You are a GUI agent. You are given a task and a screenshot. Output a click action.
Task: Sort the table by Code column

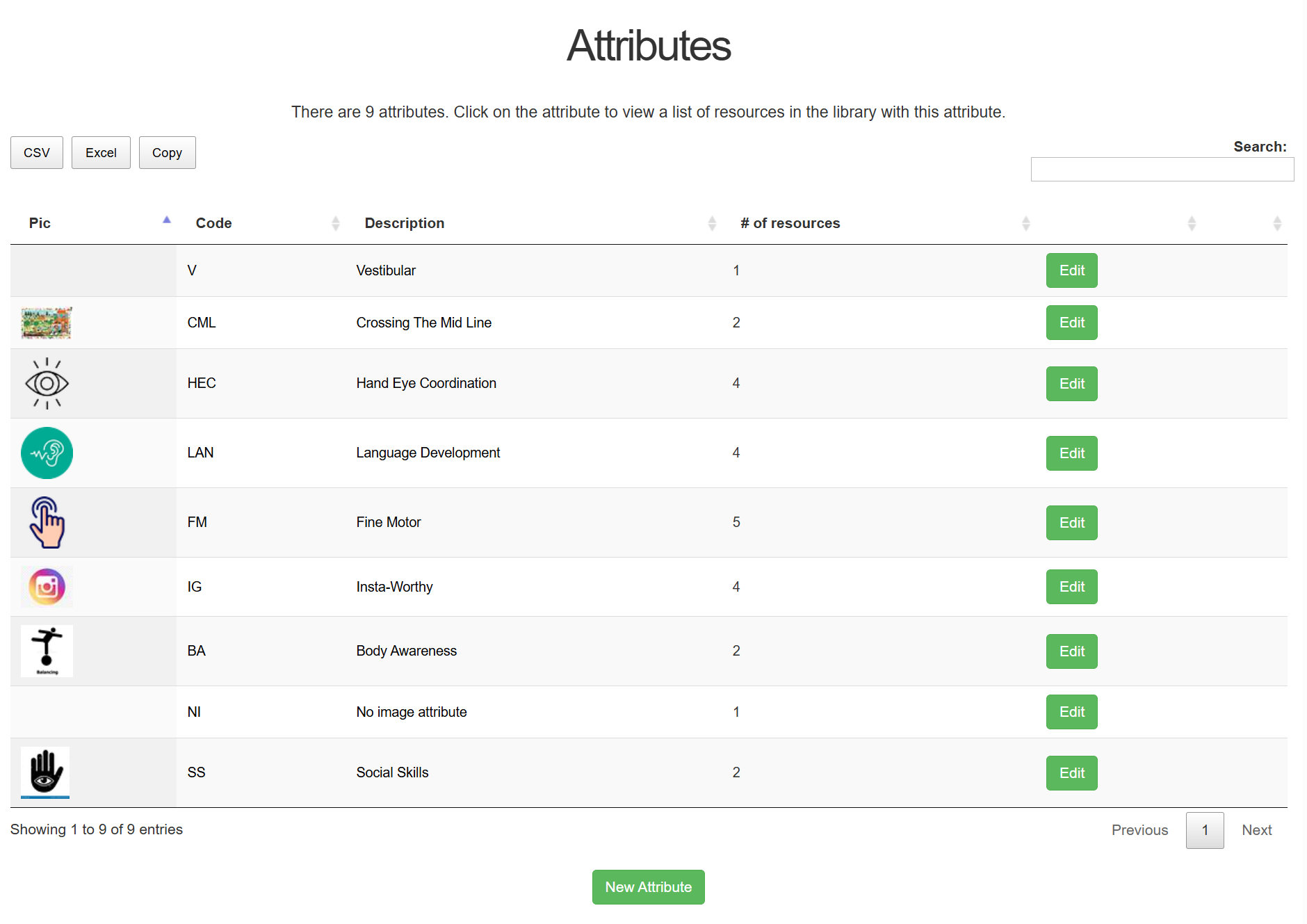[213, 223]
